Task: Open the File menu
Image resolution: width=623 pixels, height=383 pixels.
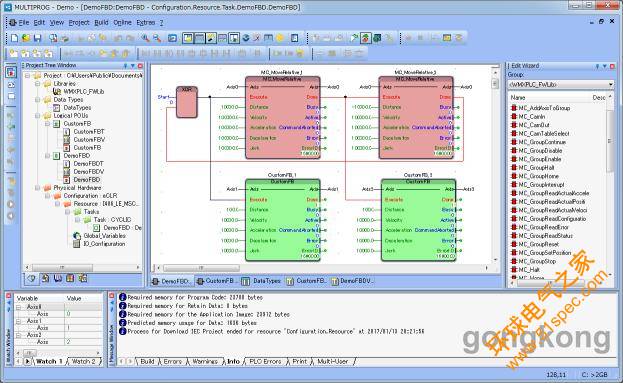Action: click(24, 23)
